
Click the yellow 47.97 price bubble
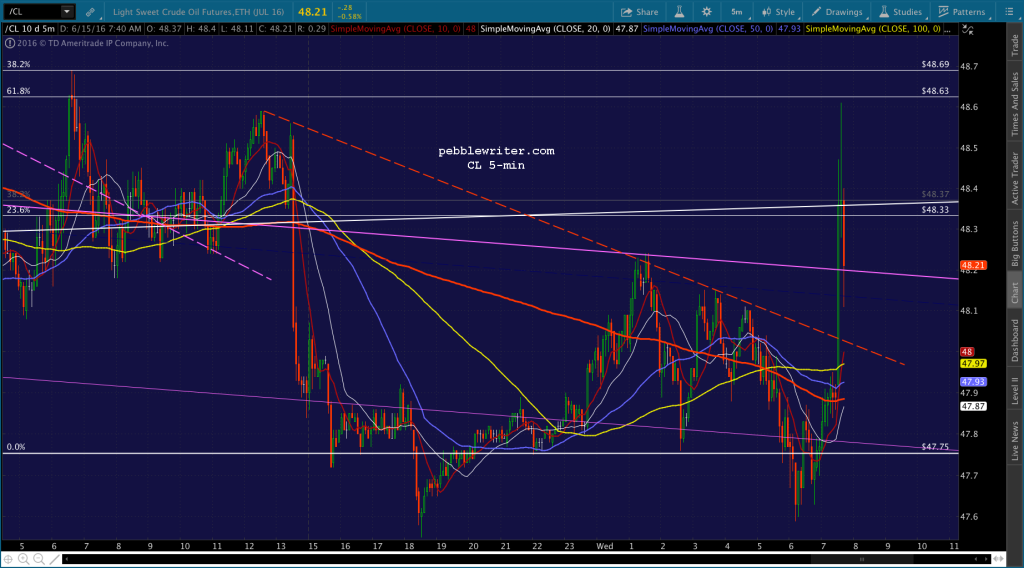click(973, 364)
